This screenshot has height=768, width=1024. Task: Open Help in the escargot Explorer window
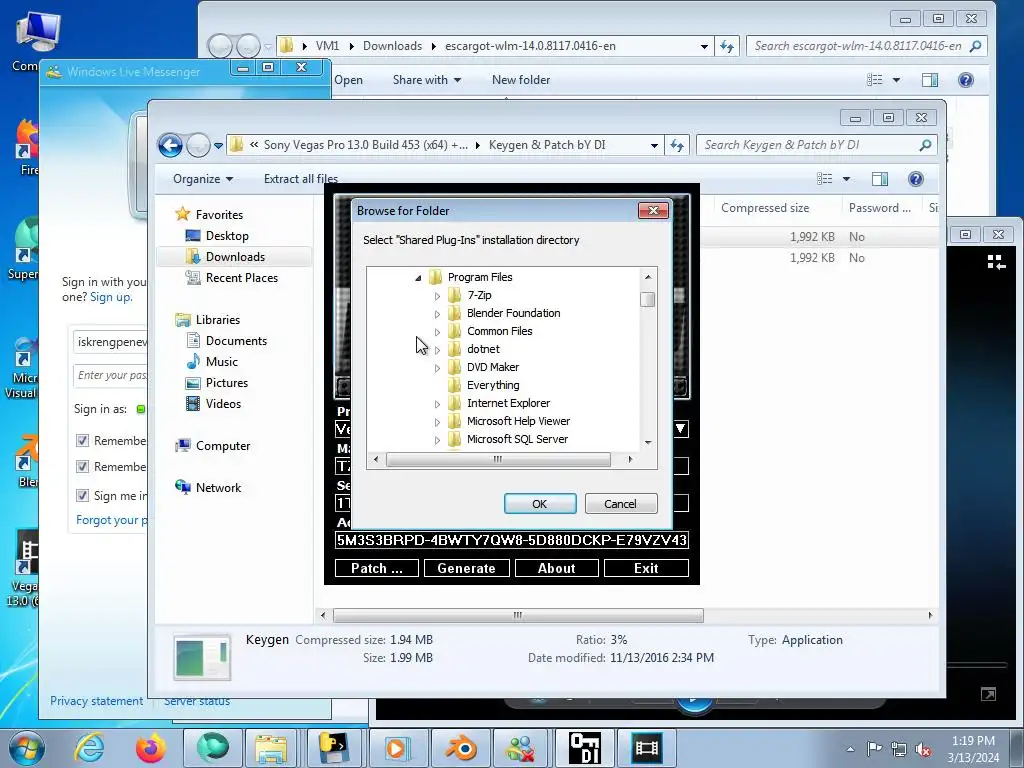pos(965,80)
